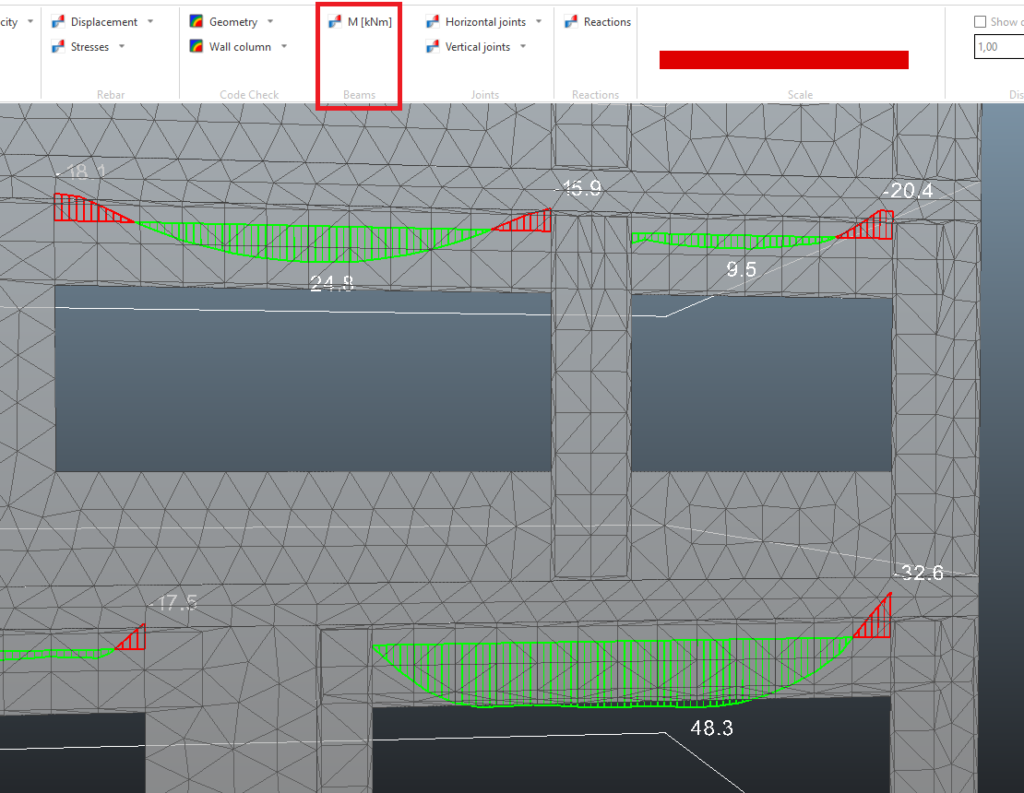
Task: Expand the Geometry dropdown arrow
Action: 270,22
